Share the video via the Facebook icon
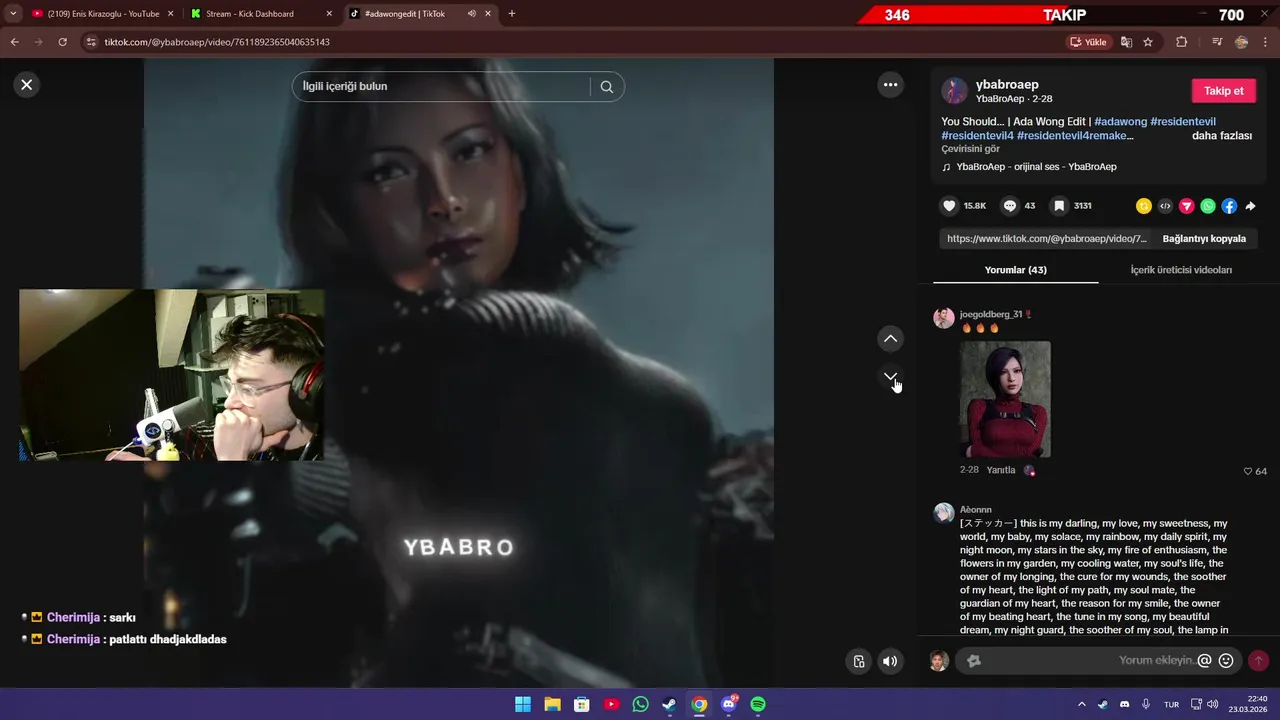 [x=1229, y=206]
